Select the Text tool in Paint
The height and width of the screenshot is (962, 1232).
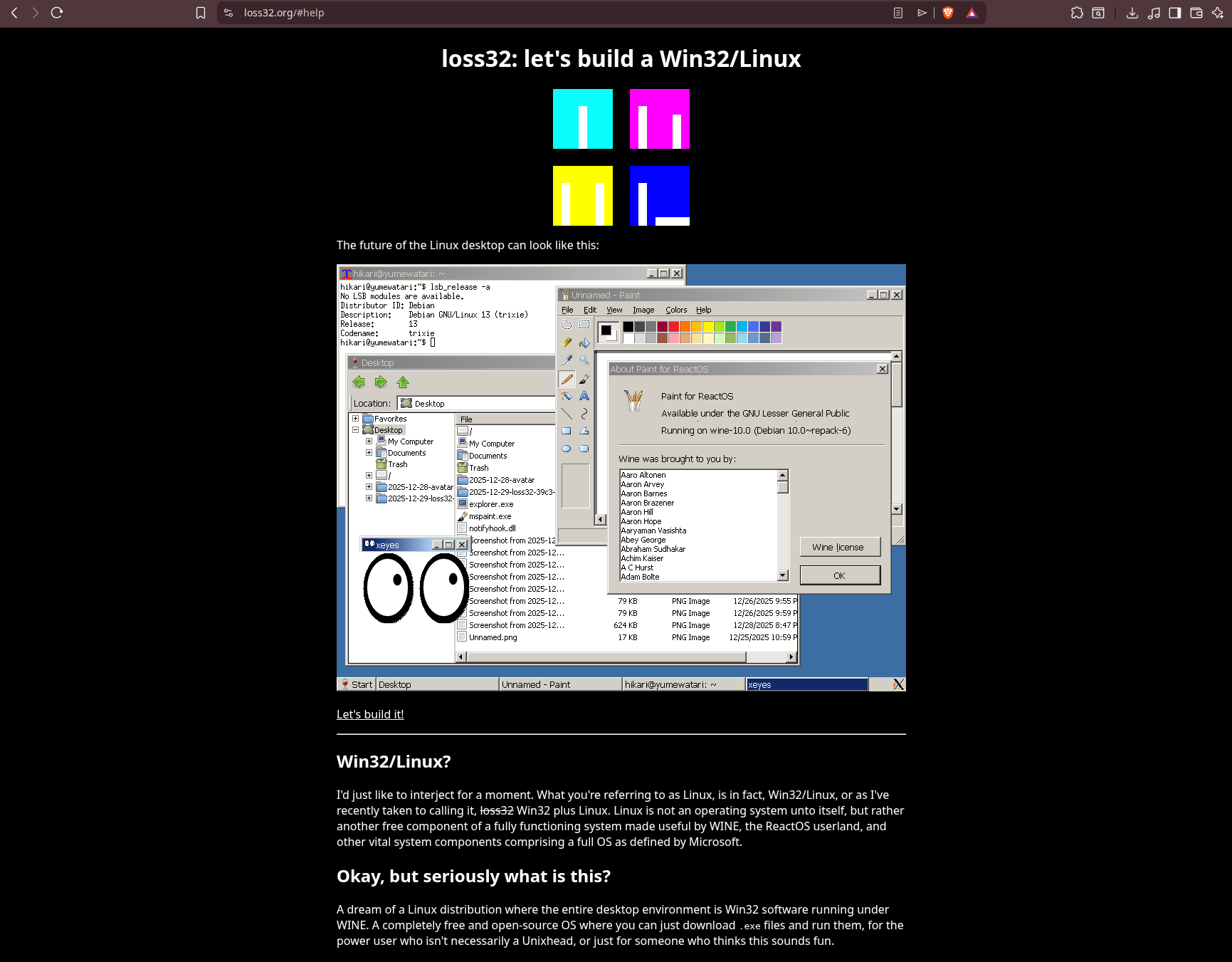click(x=584, y=396)
